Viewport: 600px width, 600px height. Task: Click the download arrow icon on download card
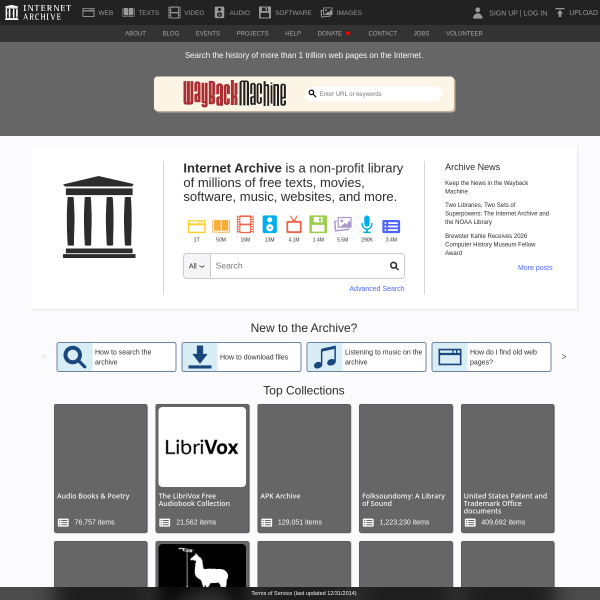tap(200, 357)
